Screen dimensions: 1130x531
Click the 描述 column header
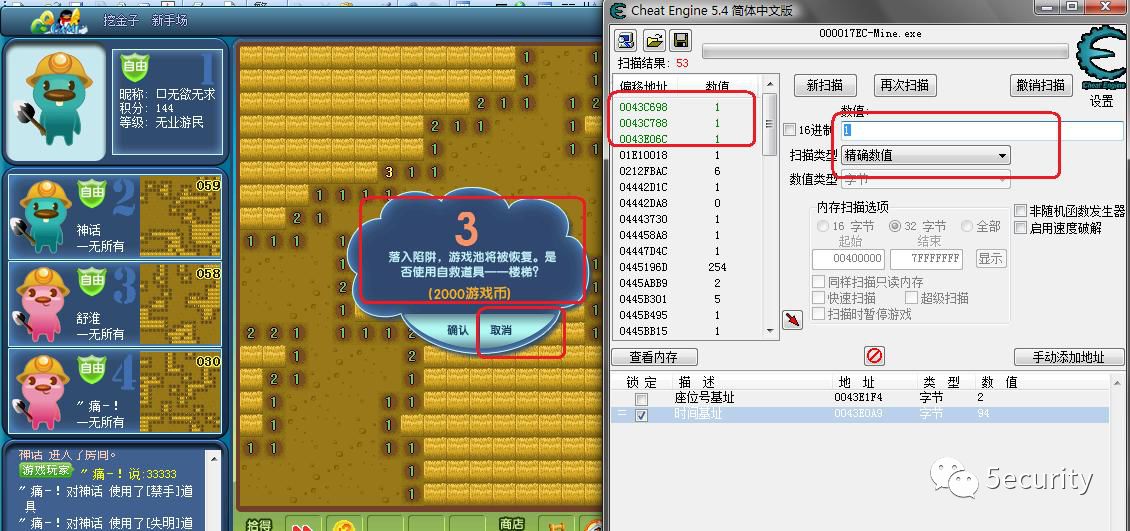(697, 383)
